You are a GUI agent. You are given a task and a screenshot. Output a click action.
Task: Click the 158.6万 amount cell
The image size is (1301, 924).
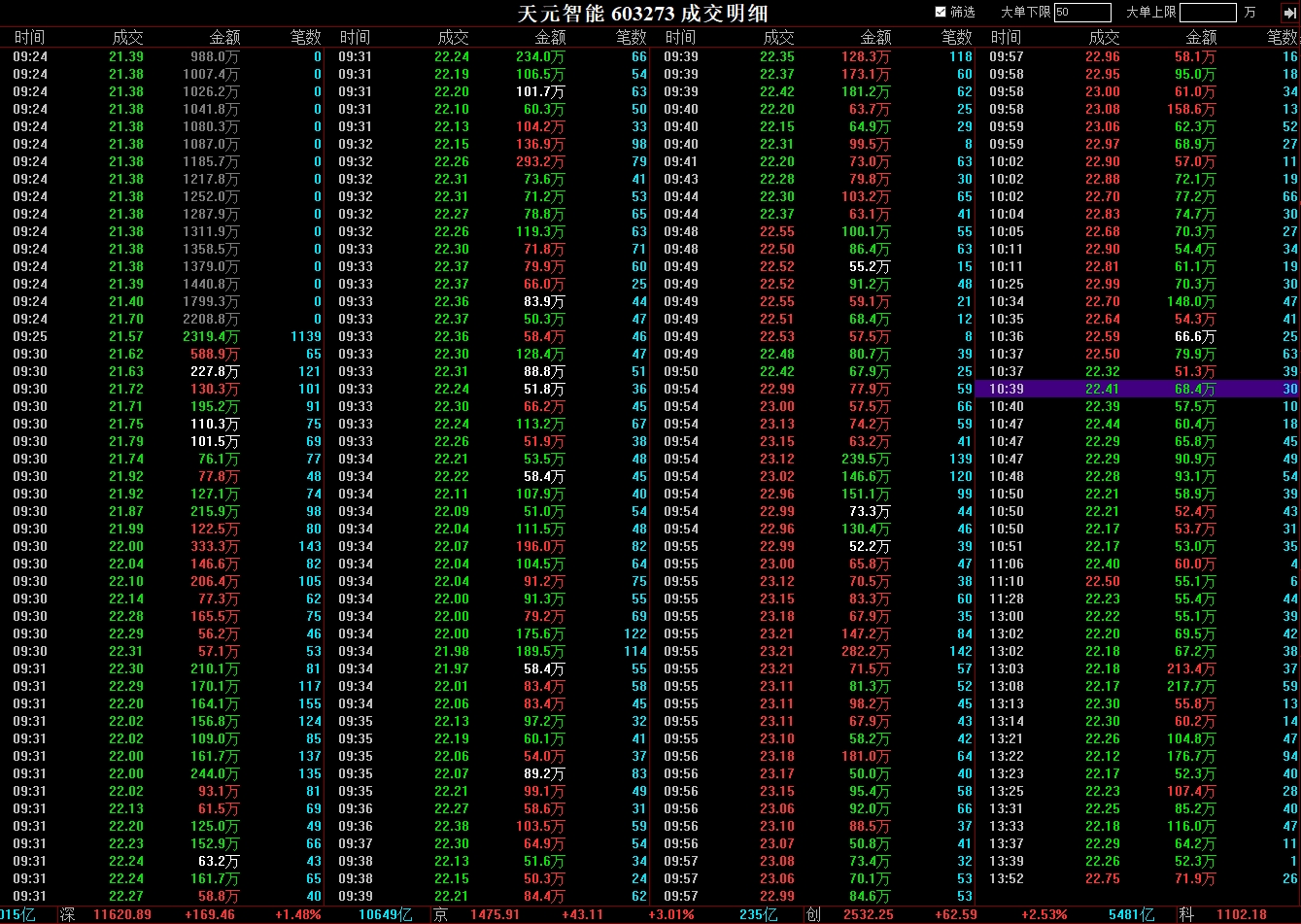tap(1191, 109)
